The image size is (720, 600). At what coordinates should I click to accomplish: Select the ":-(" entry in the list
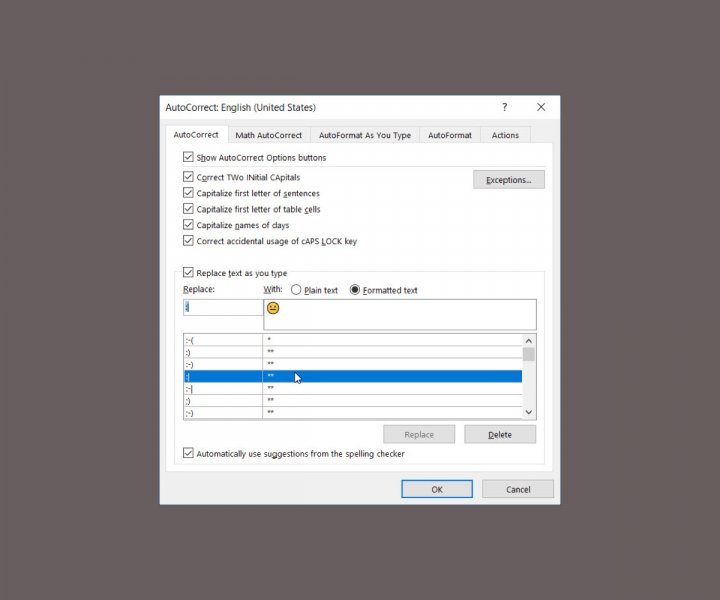pyautogui.click(x=353, y=340)
